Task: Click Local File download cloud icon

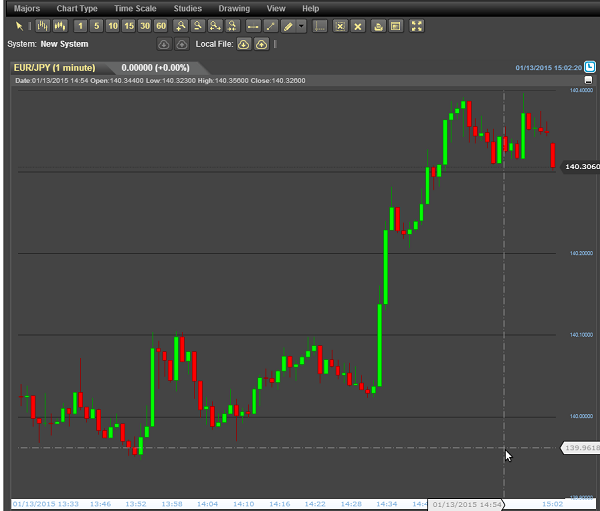Action: click(243, 44)
